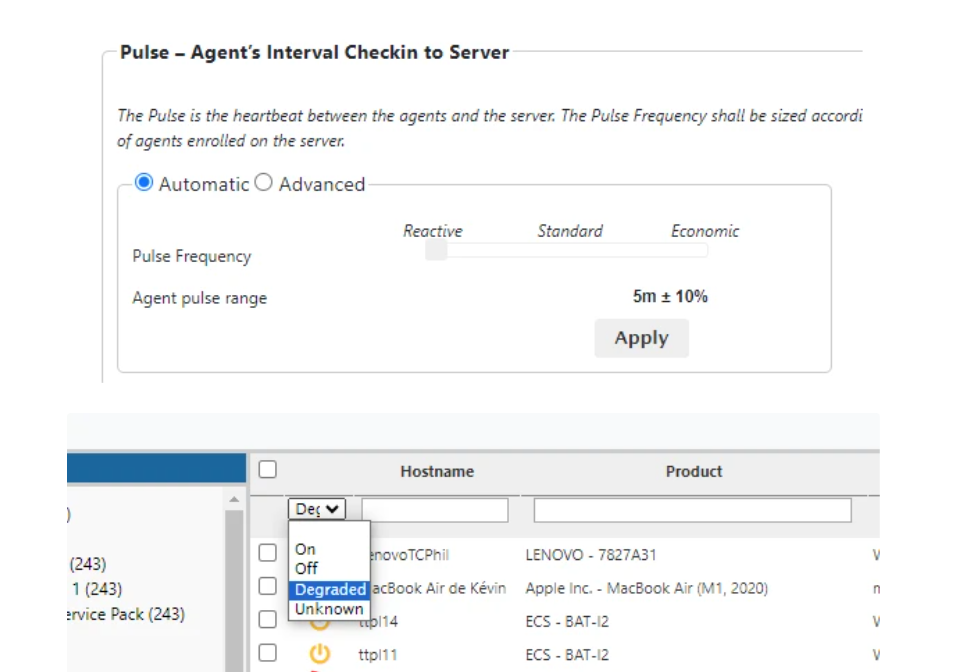Click the Pulse Frequency slider handle

(x=436, y=250)
